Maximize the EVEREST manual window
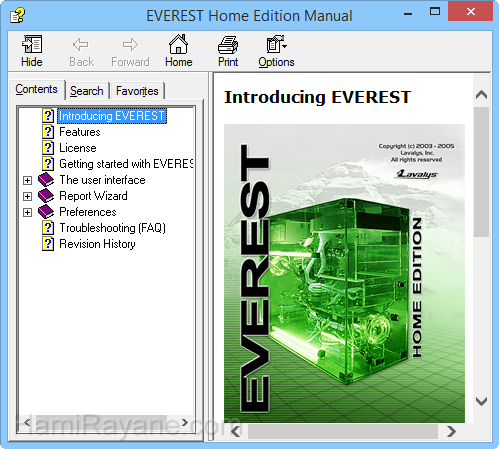The height and width of the screenshot is (449, 499). pos(435,12)
